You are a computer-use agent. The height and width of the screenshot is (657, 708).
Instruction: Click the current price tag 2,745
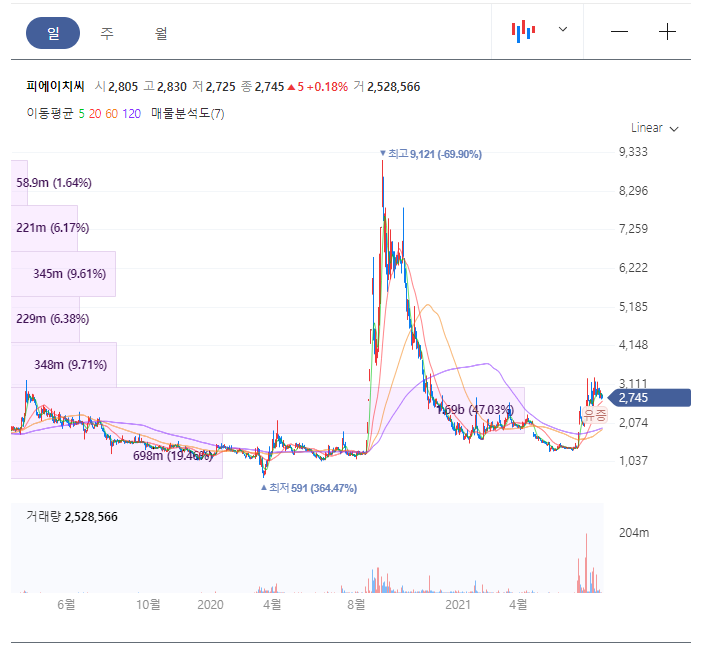click(x=649, y=398)
